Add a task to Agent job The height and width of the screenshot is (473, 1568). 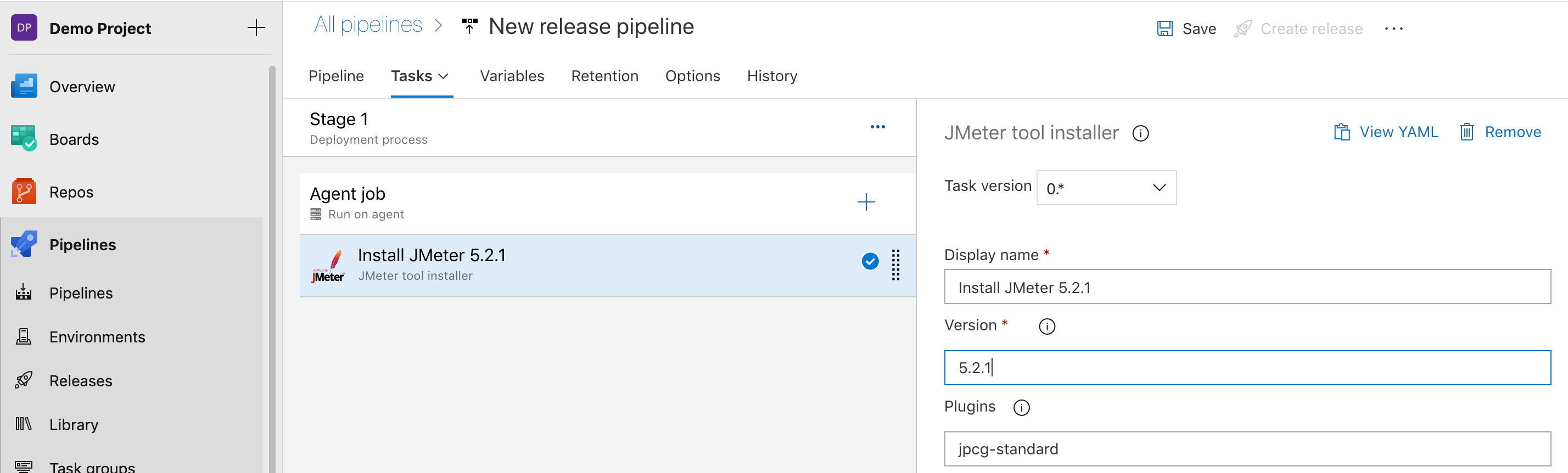coord(866,202)
